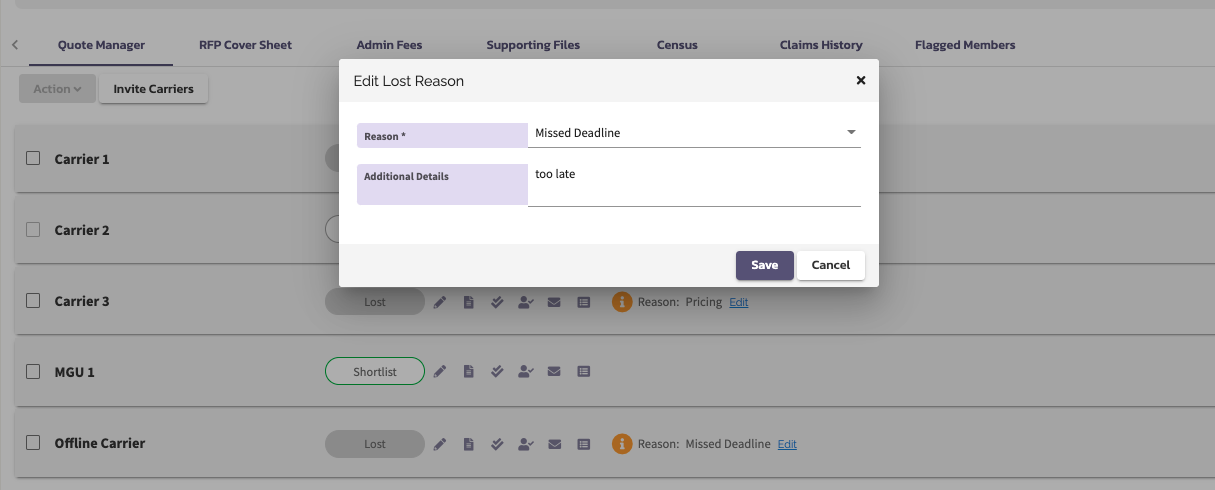Save the lost reason changes

[x=765, y=265]
